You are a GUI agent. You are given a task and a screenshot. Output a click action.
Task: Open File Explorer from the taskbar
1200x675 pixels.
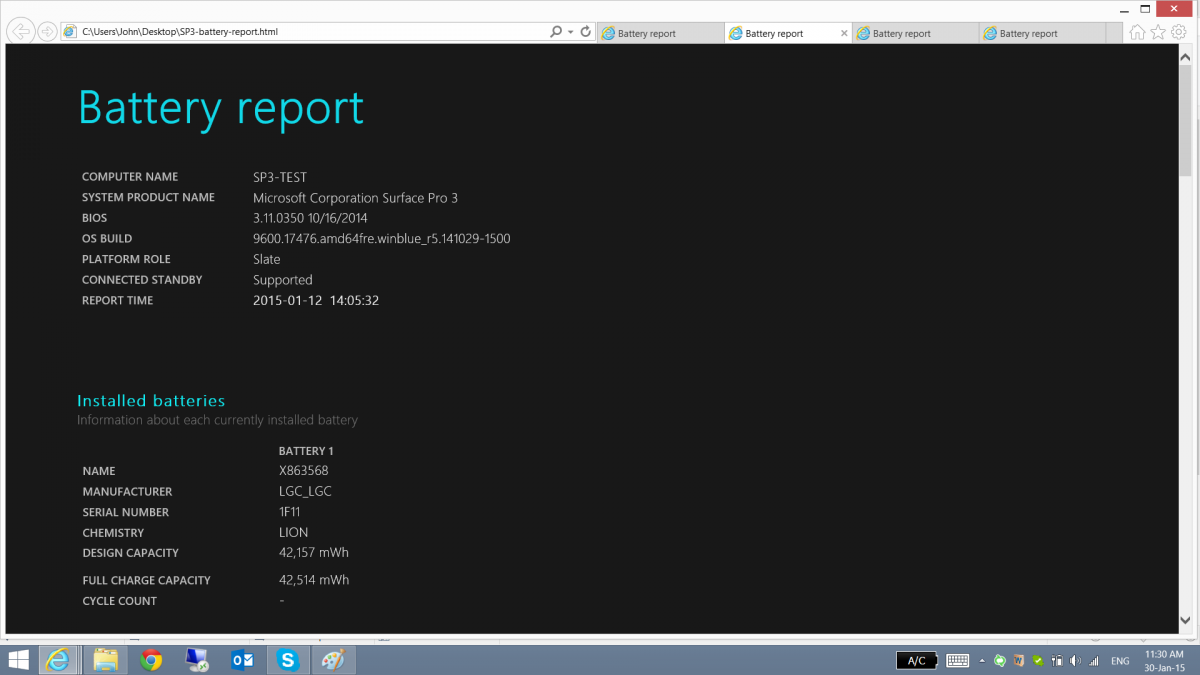click(105, 660)
